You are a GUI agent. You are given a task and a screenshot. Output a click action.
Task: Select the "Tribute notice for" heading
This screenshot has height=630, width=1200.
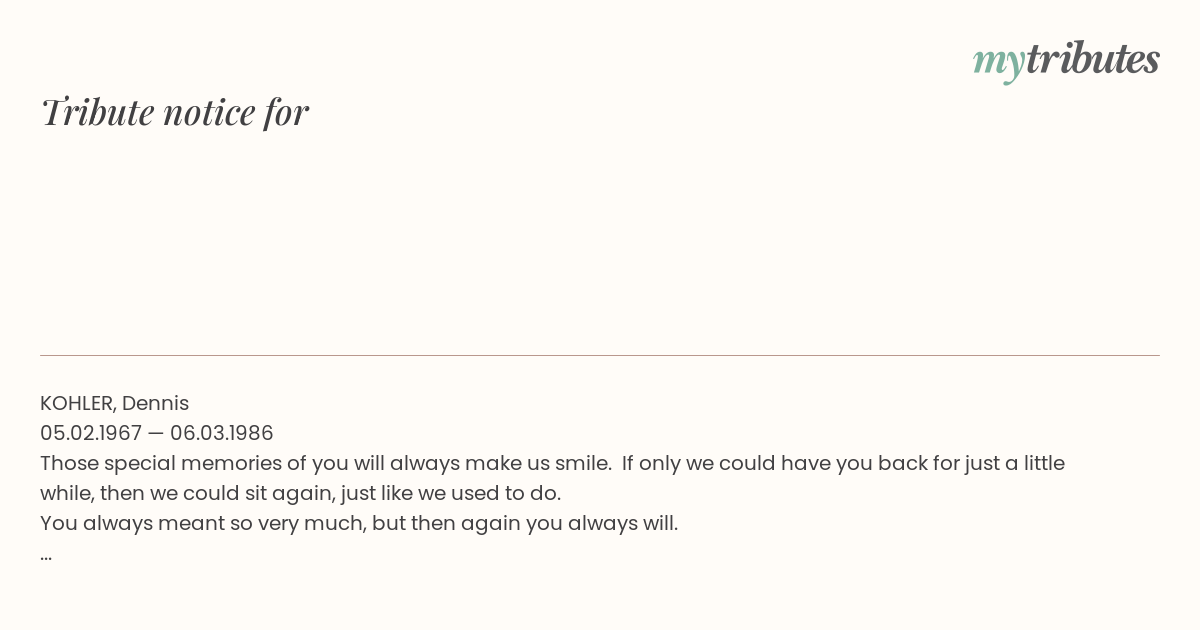[175, 112]
